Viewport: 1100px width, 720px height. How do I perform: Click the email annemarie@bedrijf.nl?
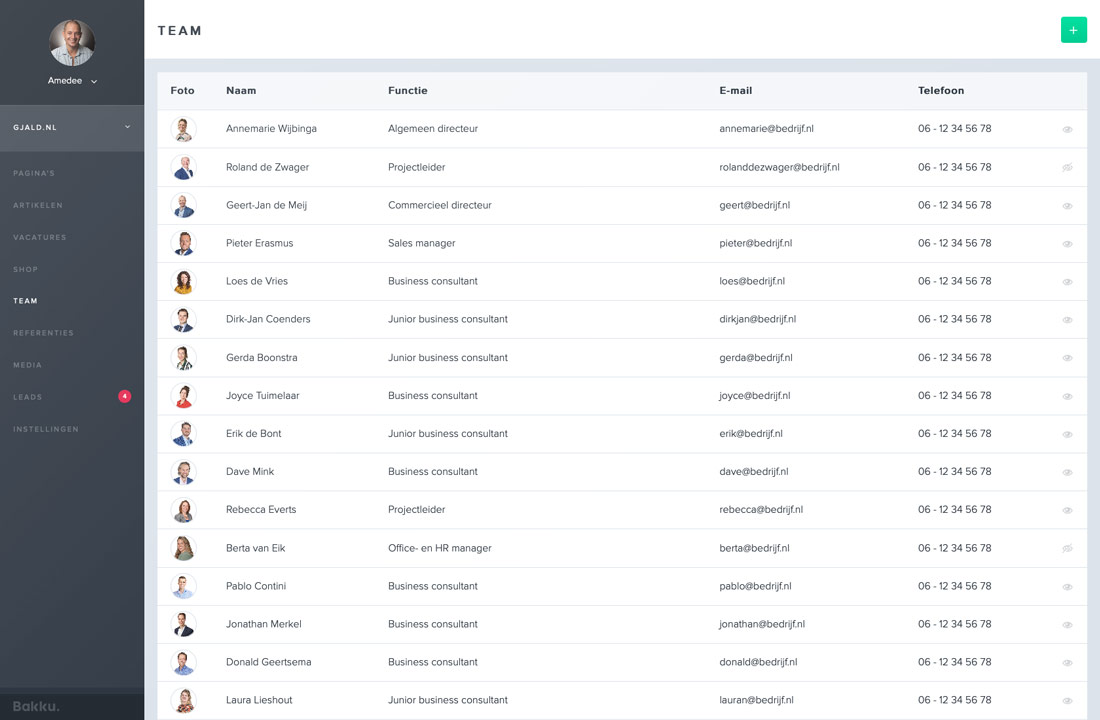(766, 129)
